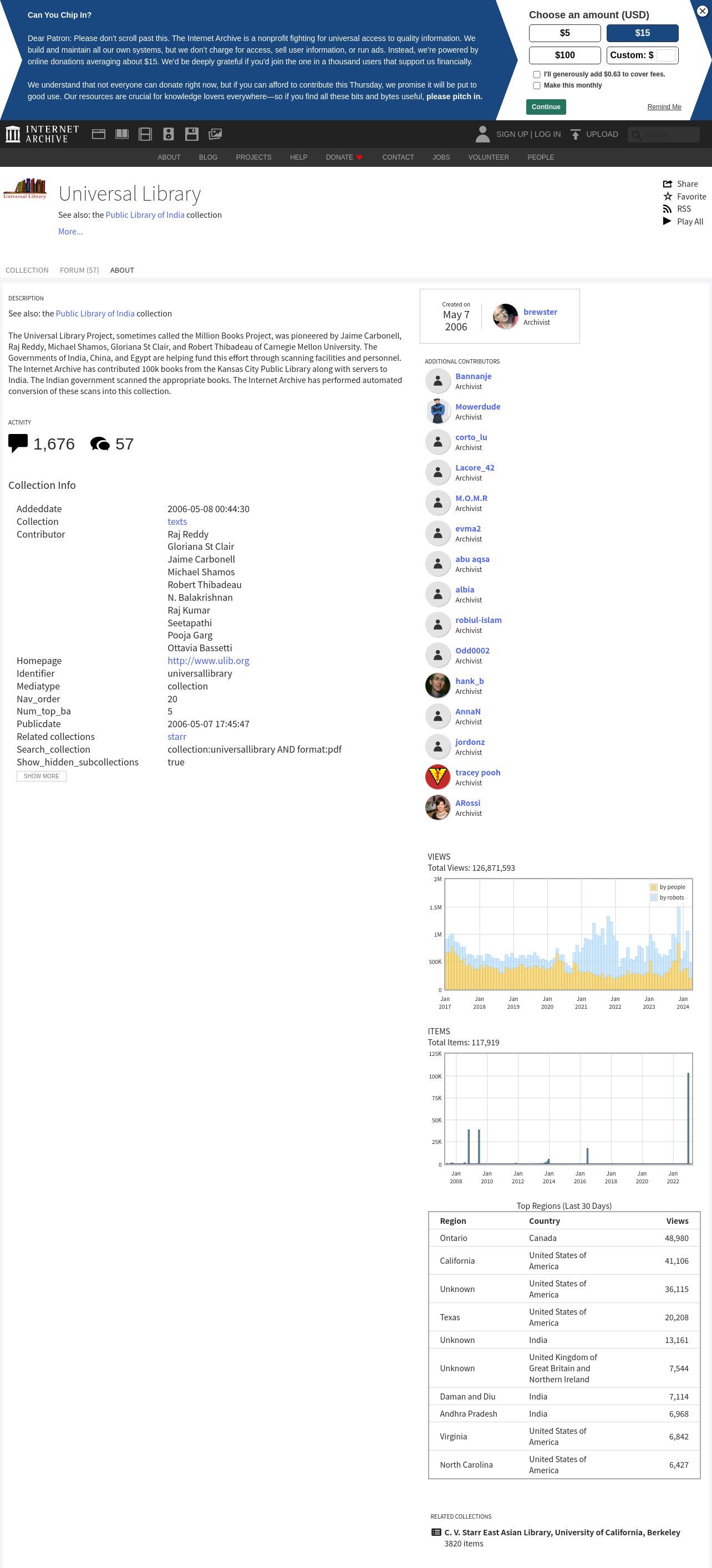This screenshot has width=712, height=1568.
Task: Select the $15 donation amount
Action: click(x=643, y=33)
